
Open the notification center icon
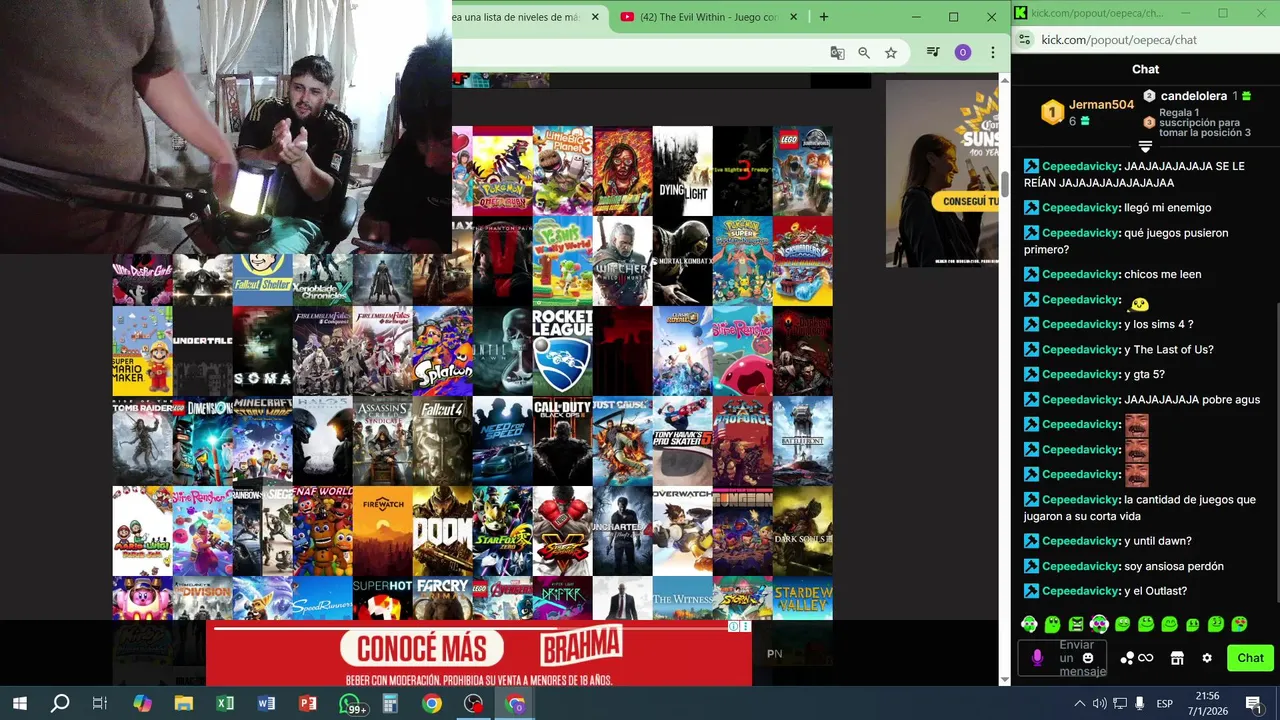point(1253,704)
